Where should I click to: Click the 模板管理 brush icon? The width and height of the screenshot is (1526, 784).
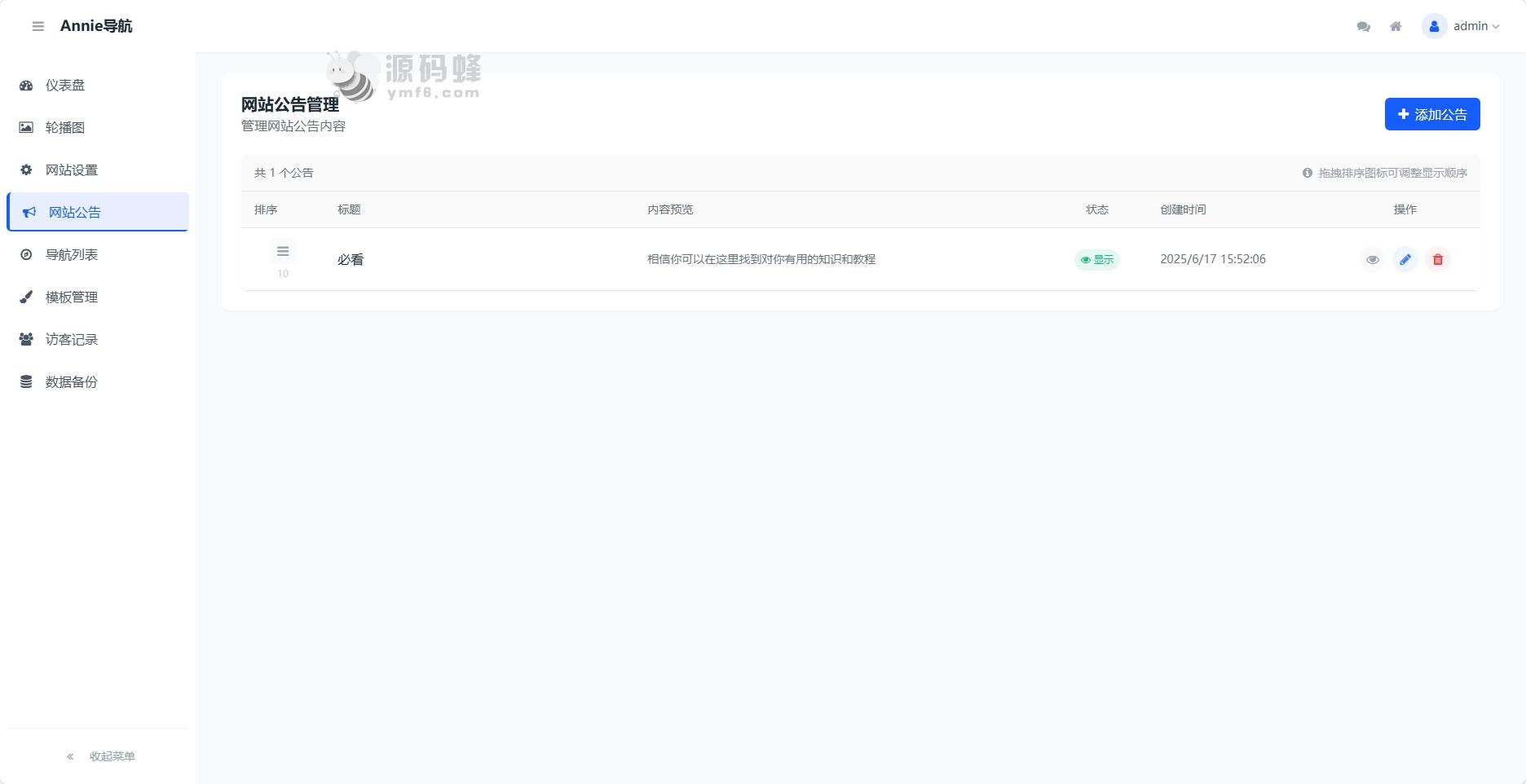tap(26, 297)
